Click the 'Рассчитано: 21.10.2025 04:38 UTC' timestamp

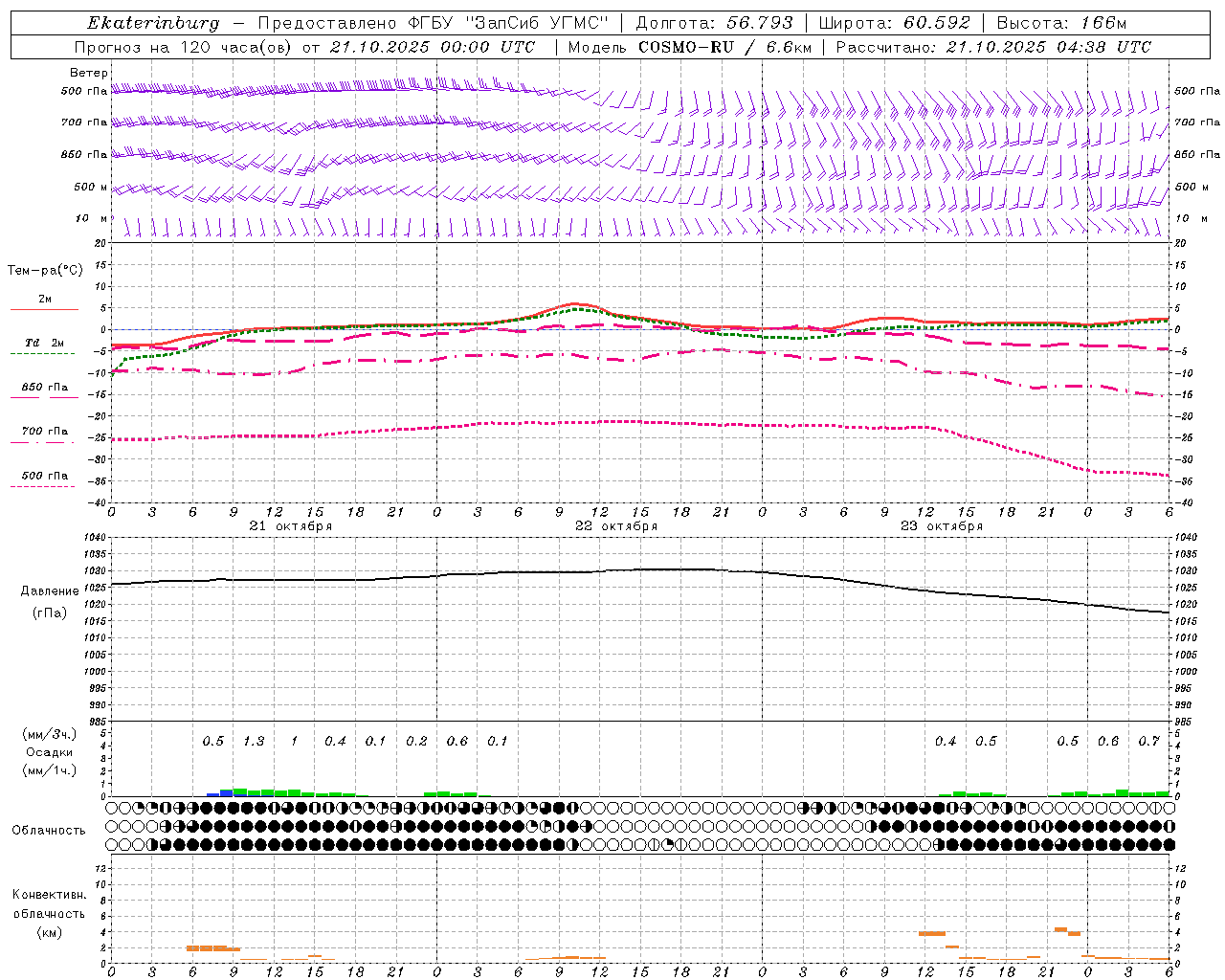993,47
